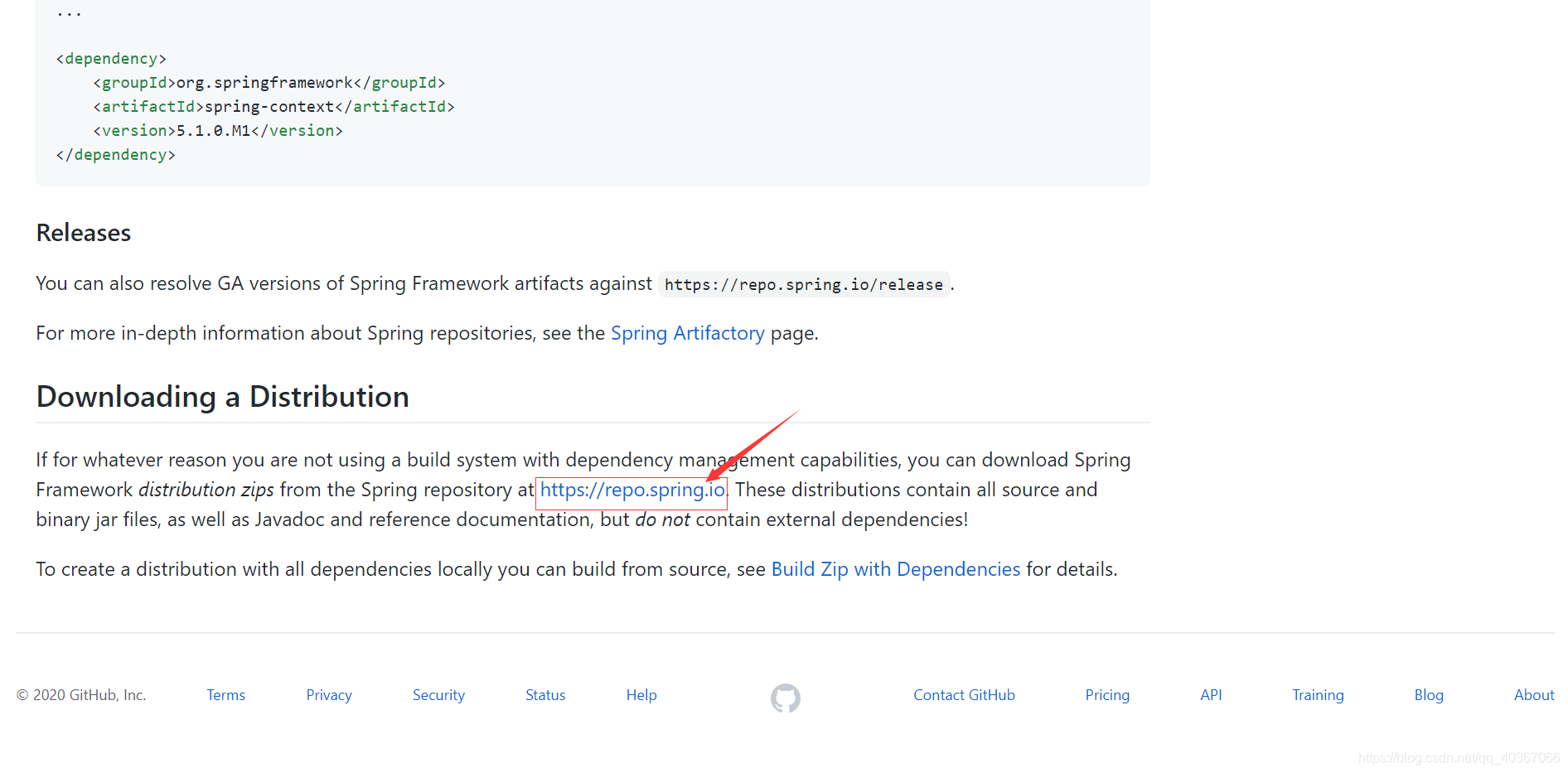Click the closing </dependency> tag line
1568x773 pixels.
[x=116, y=155]
